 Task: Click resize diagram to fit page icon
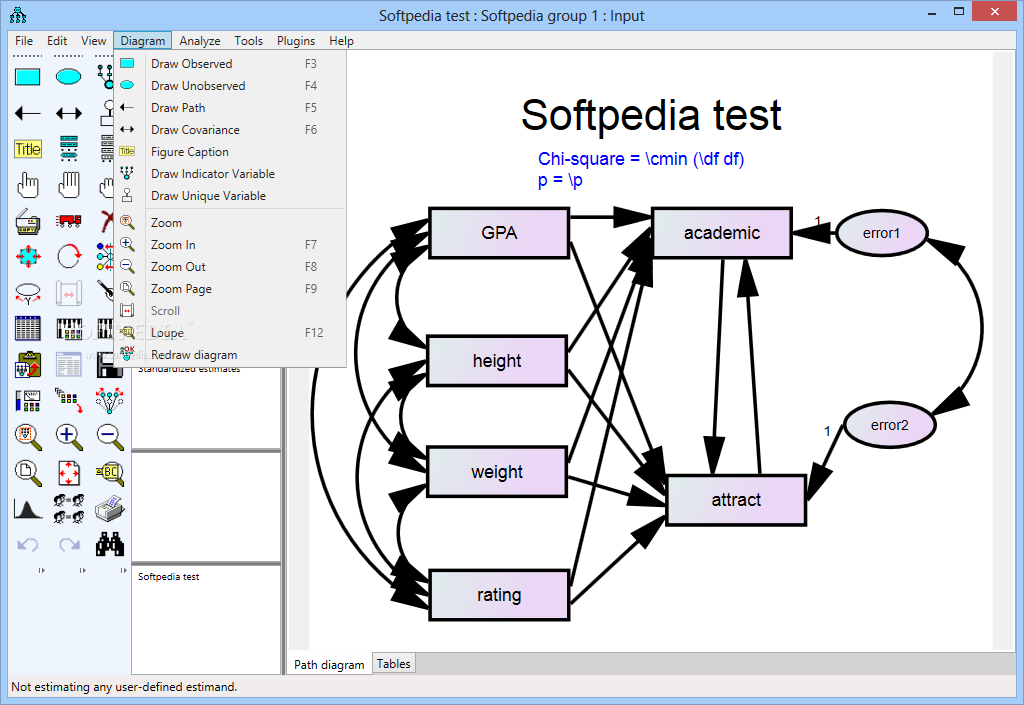tap(69, 473)
